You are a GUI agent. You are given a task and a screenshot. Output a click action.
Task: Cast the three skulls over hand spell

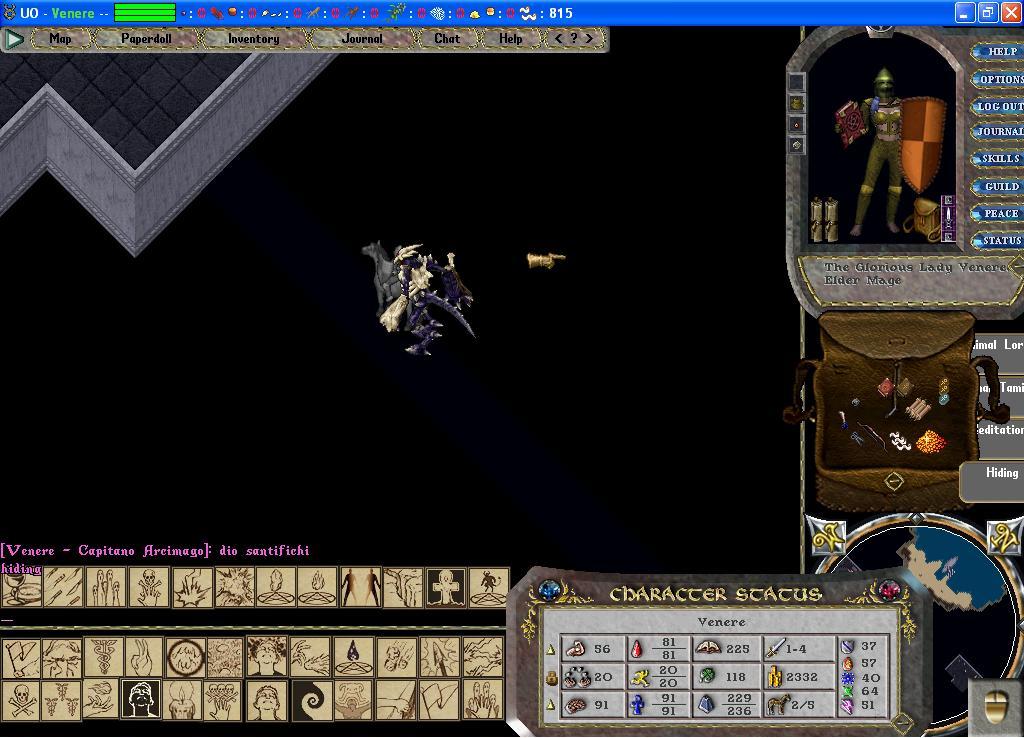(x=223, y=699)
